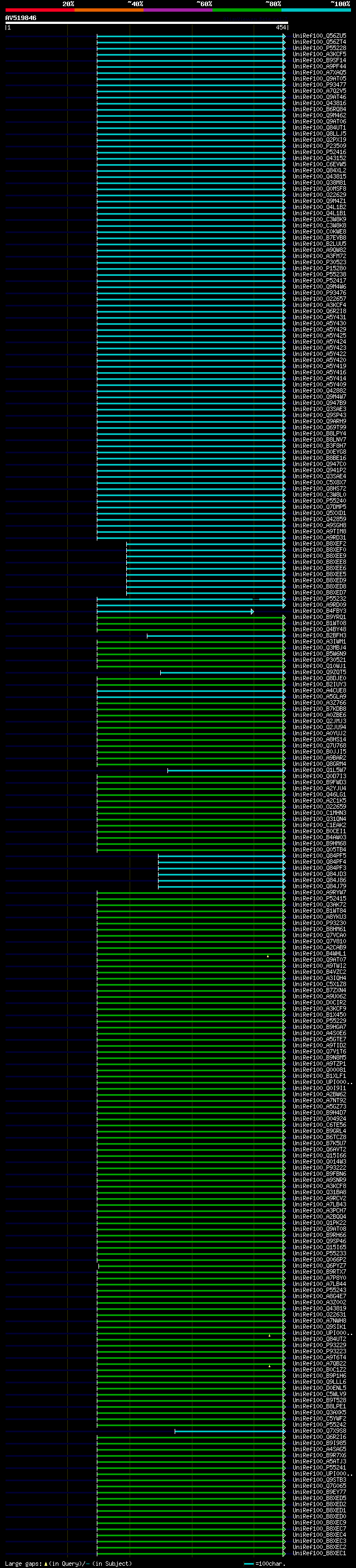Select hit UniRef100_B6RQ84
Viewport: 356px width, 1568px height.
(x=319, y=110)
